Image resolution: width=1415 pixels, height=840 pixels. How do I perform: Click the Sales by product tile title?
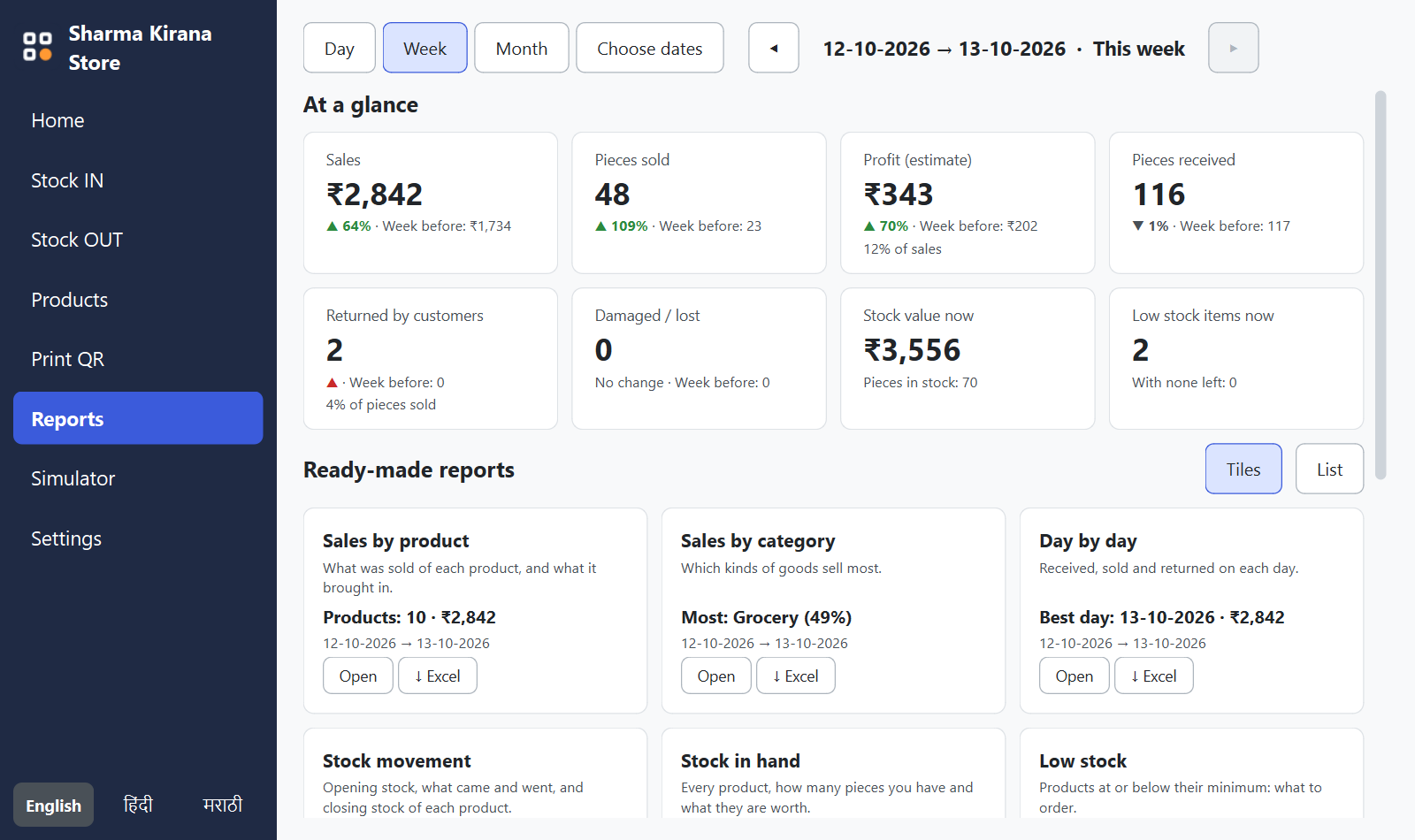tap(396, 540)
